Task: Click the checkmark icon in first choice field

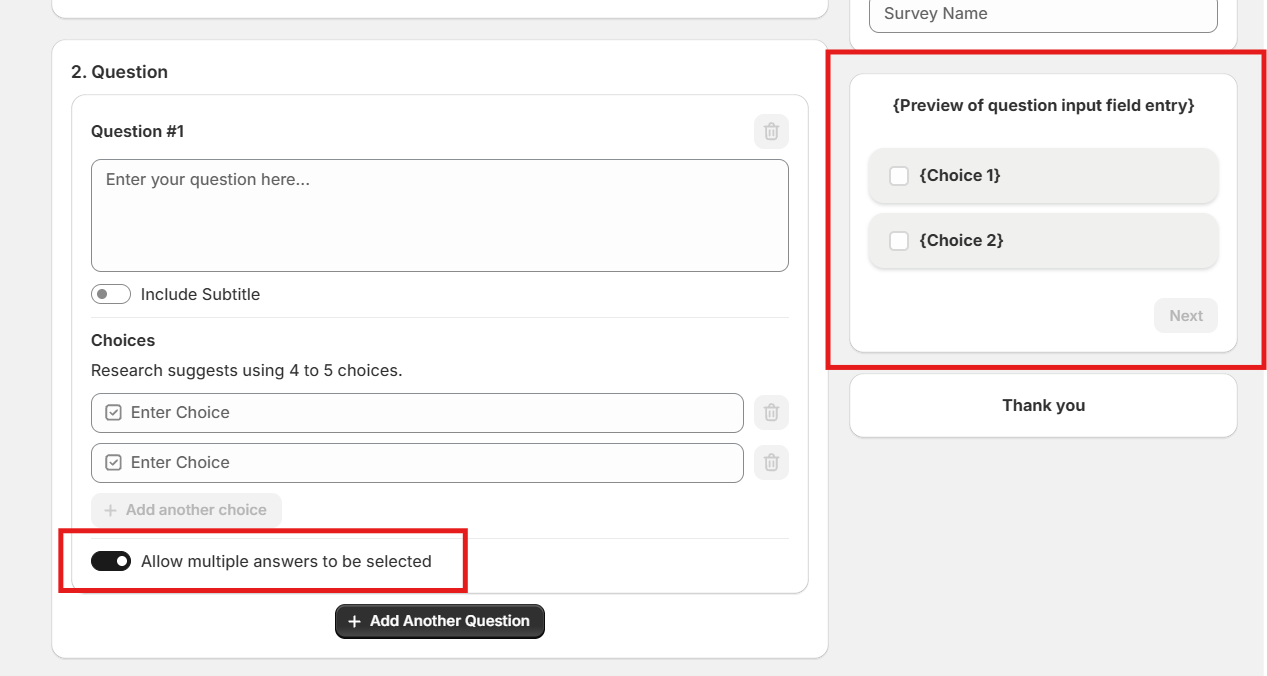Action: click(x=113, y=412)
